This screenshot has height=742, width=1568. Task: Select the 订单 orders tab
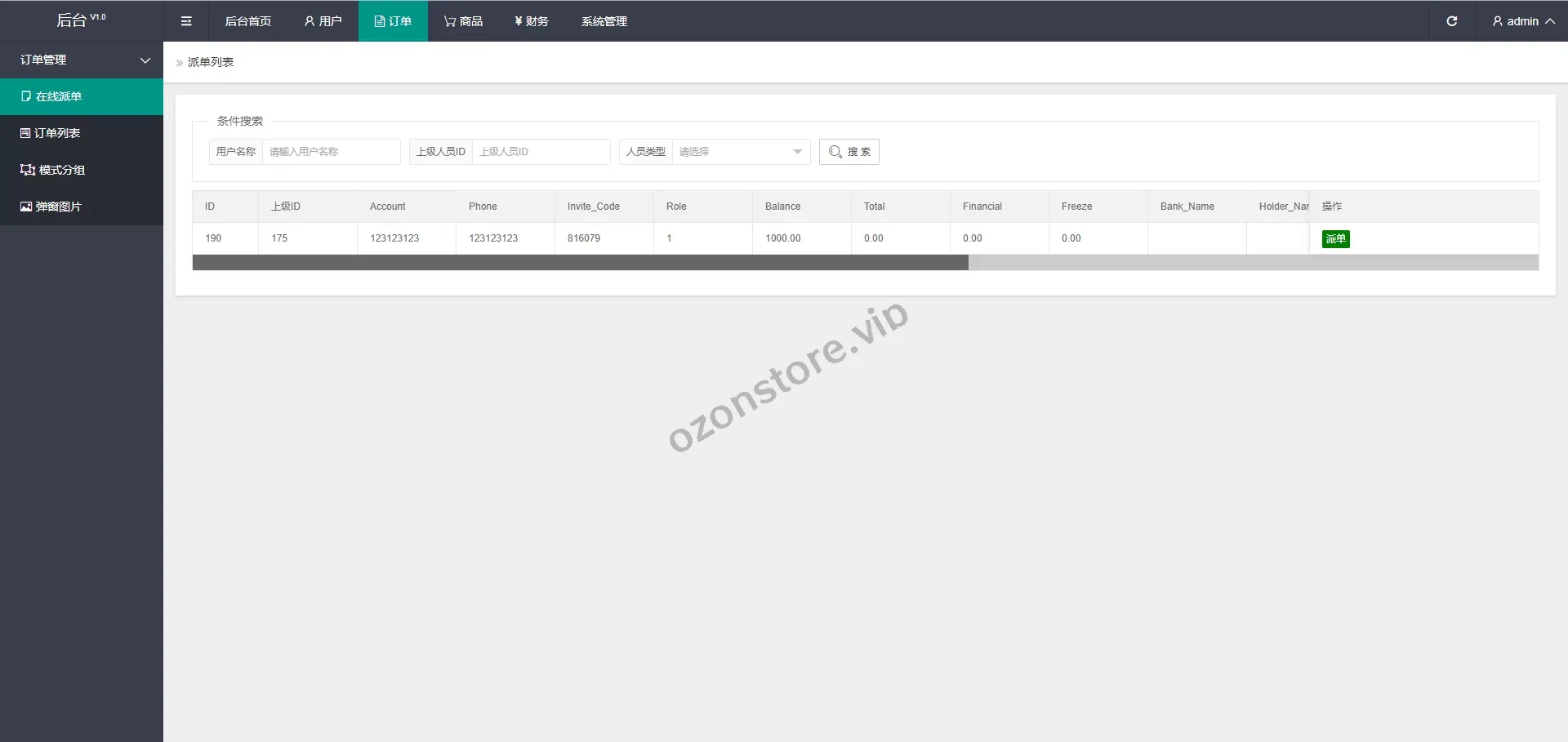pos(393,21)
